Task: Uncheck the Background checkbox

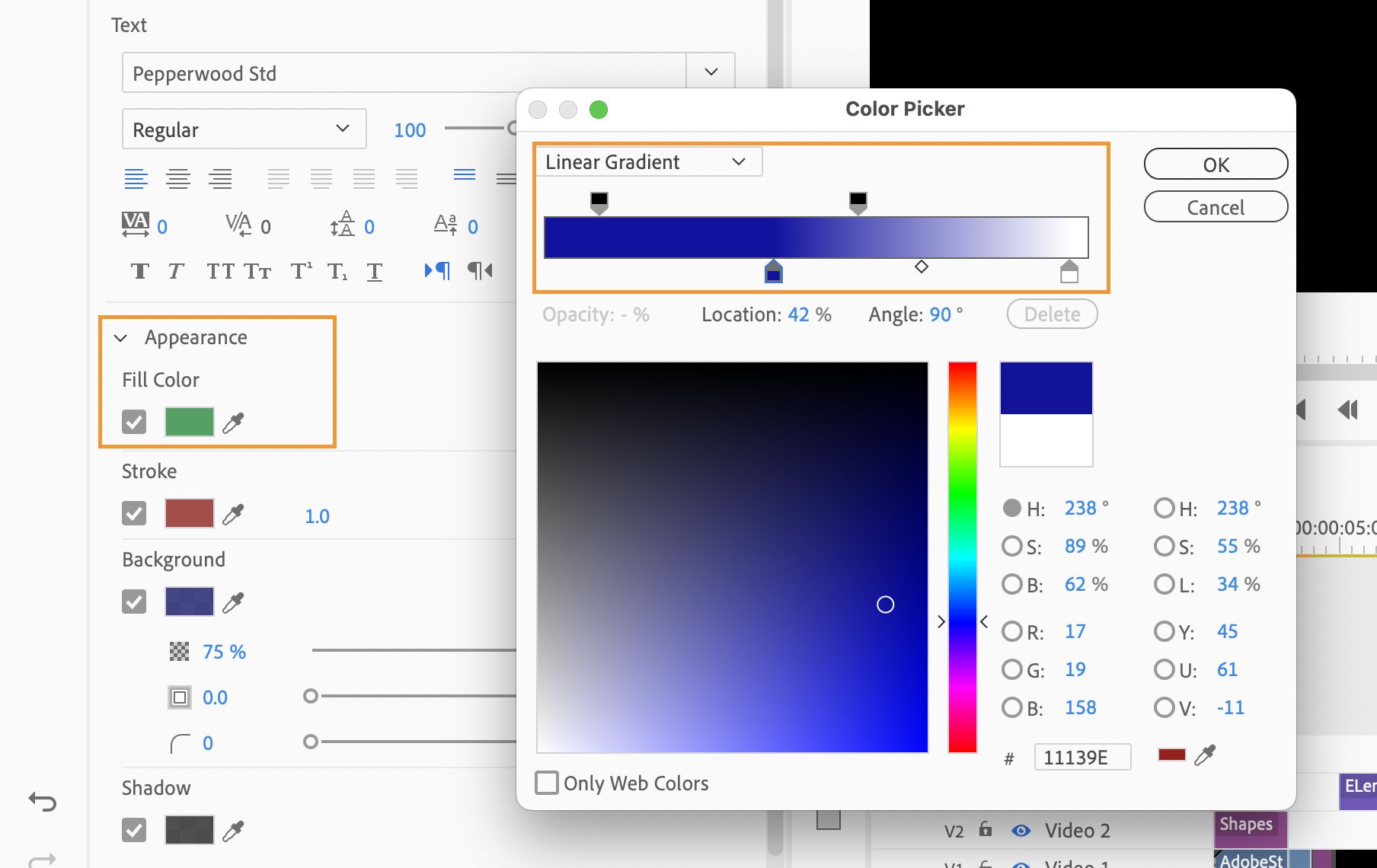Action: click(134, 602)
